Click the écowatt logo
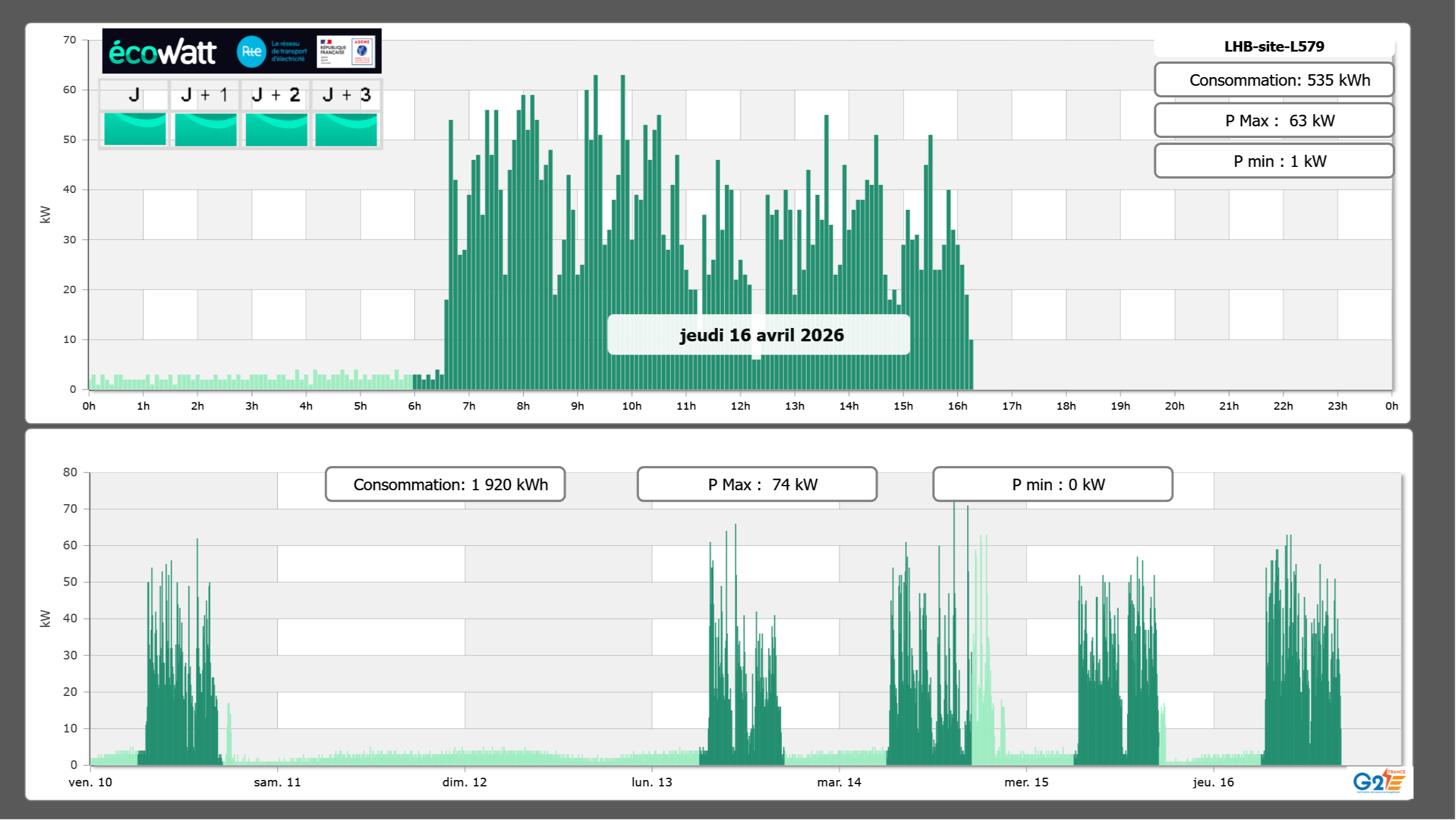The image size is (1456, 820). 163,52
